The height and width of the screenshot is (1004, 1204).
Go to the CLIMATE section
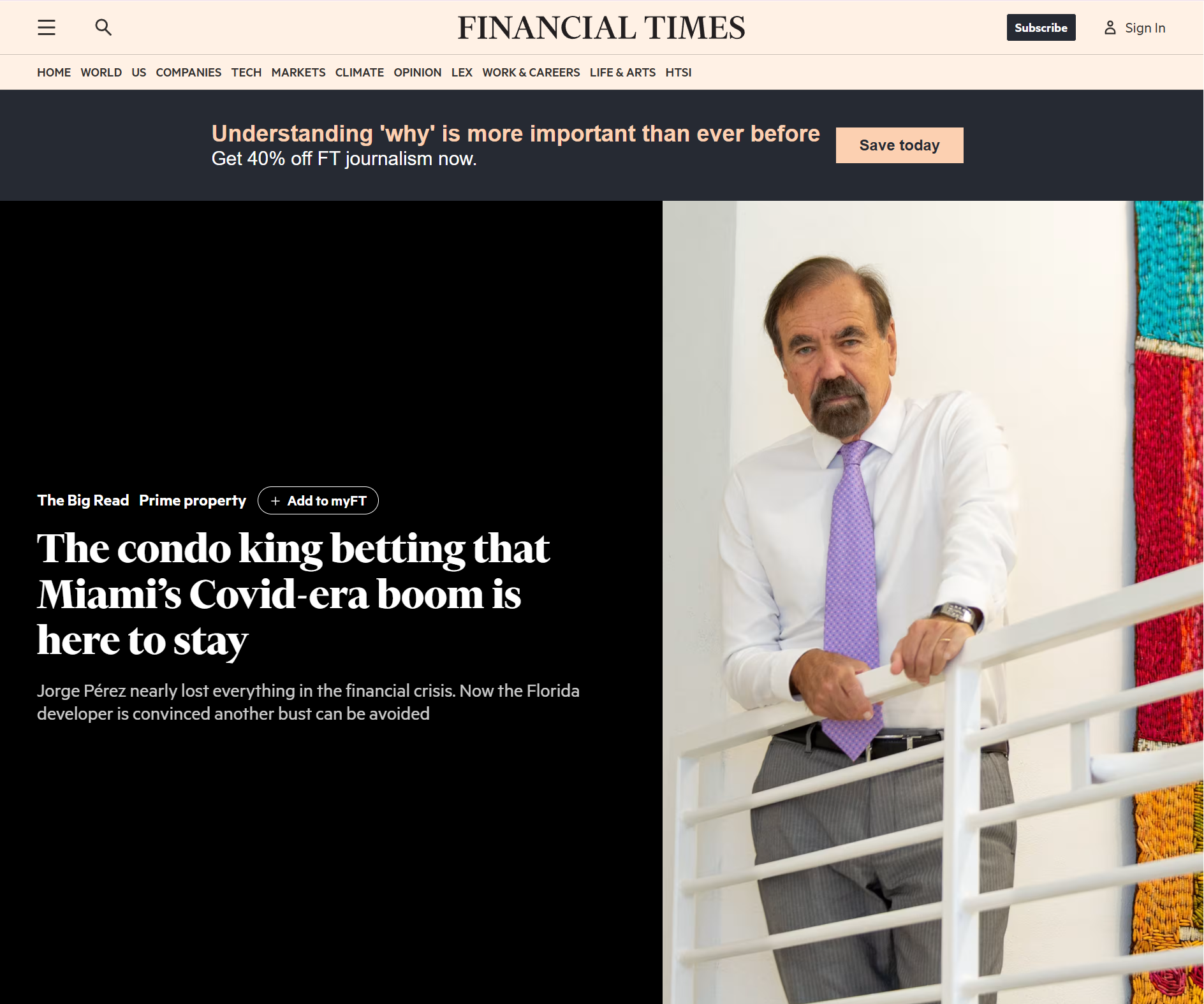(359, 73)
